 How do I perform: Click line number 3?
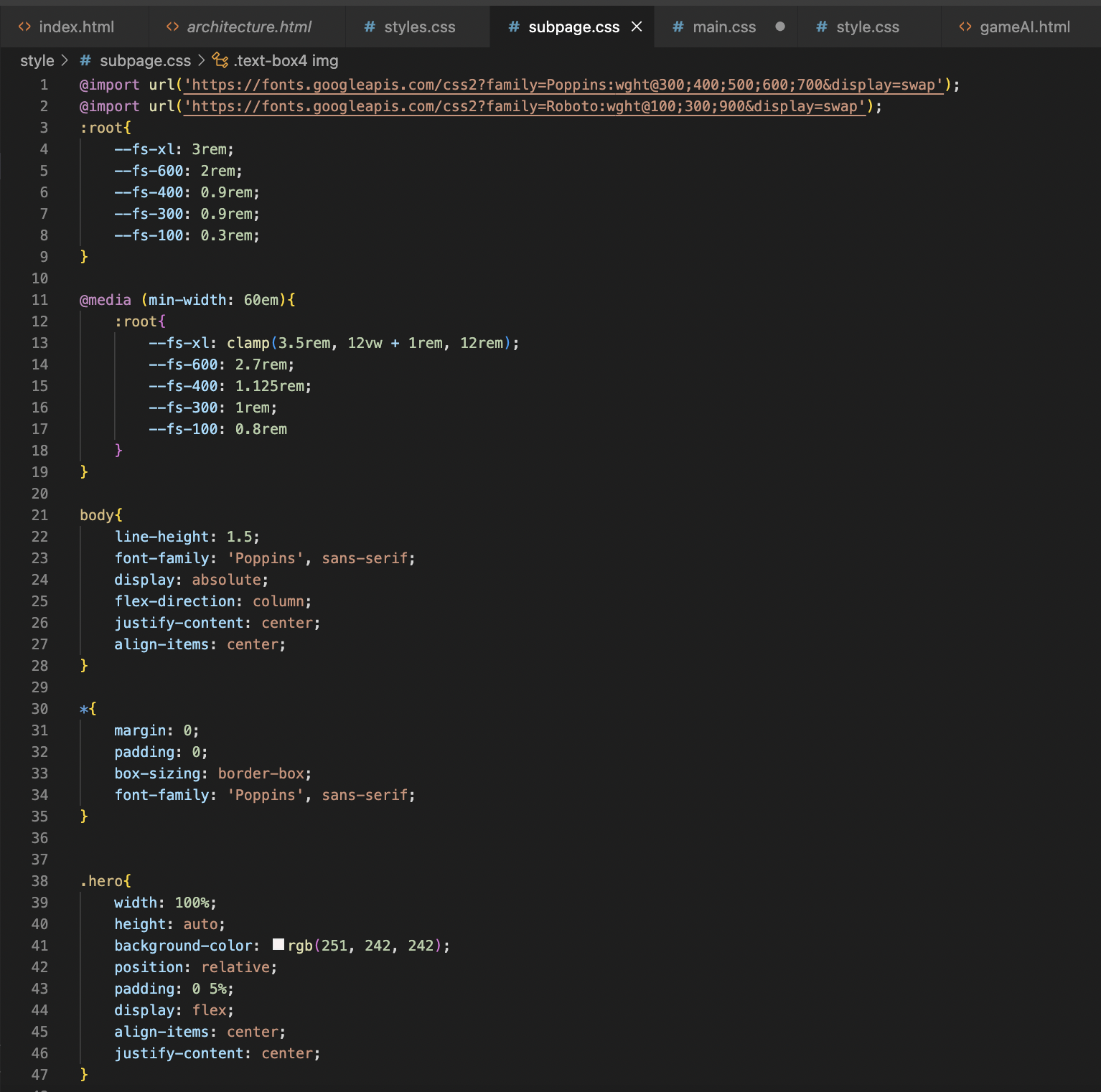[x=44, y=128]
